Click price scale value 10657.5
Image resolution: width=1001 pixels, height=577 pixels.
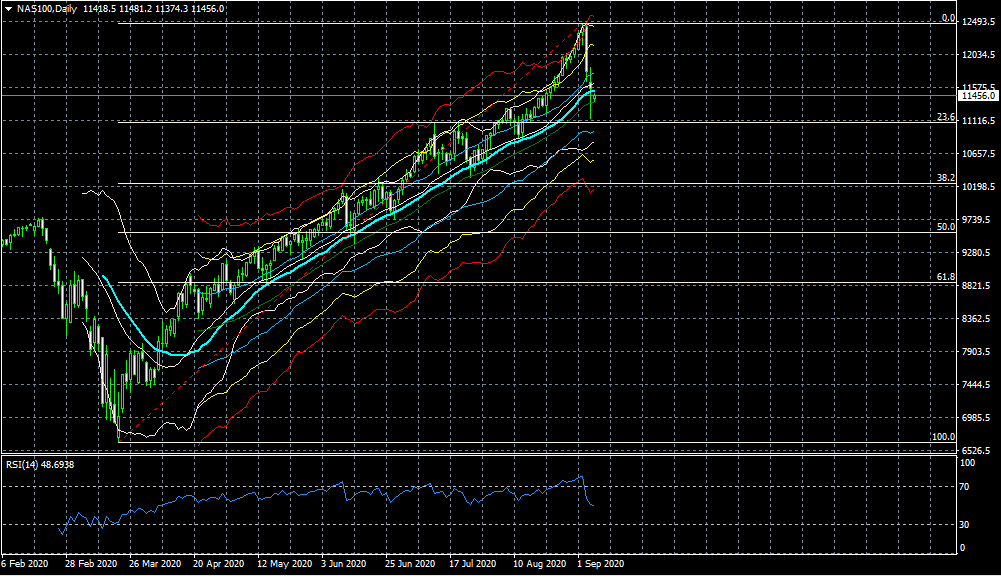(x=979, y=154)
